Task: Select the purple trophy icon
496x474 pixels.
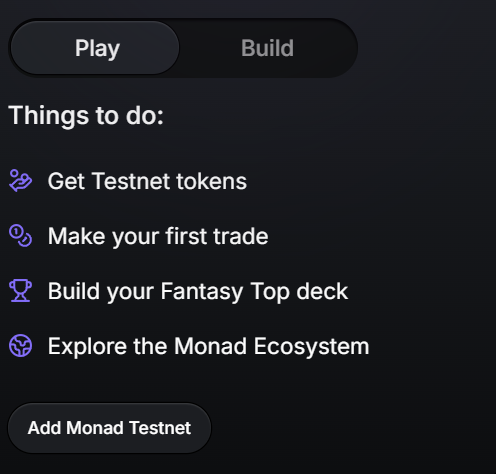Action: 20,291
